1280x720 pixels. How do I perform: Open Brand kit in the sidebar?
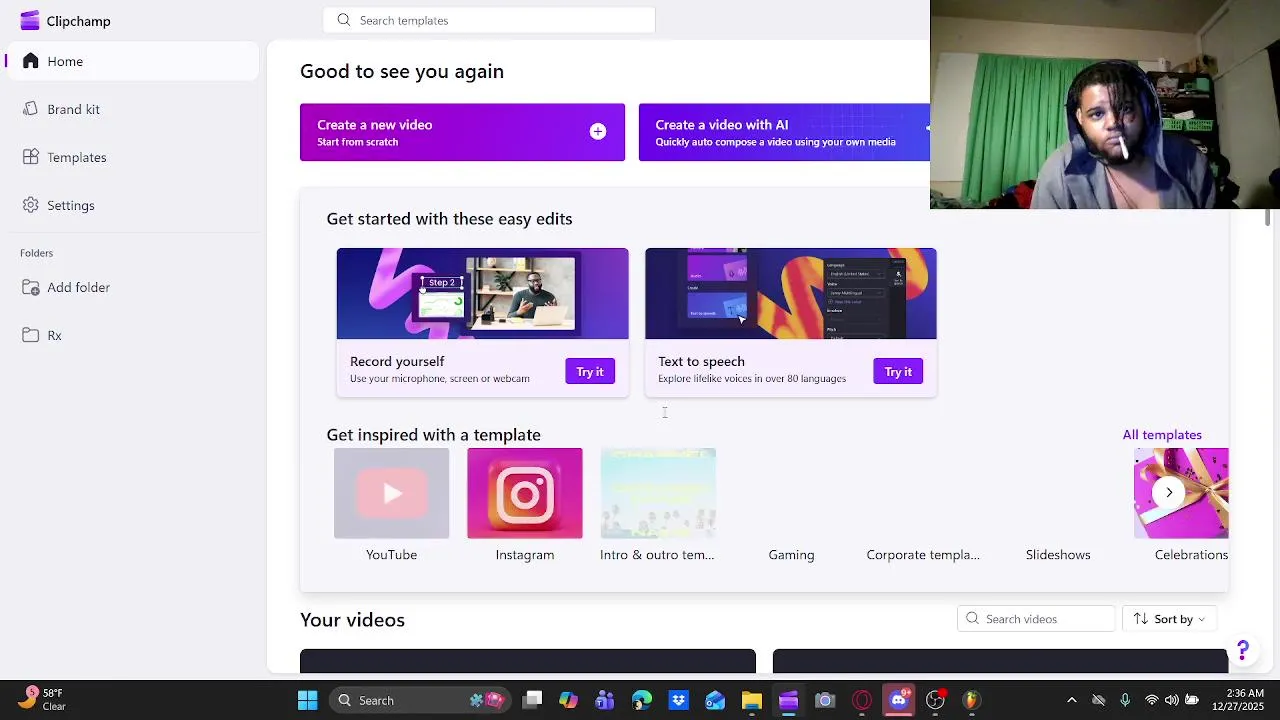[x=132, y=109]
